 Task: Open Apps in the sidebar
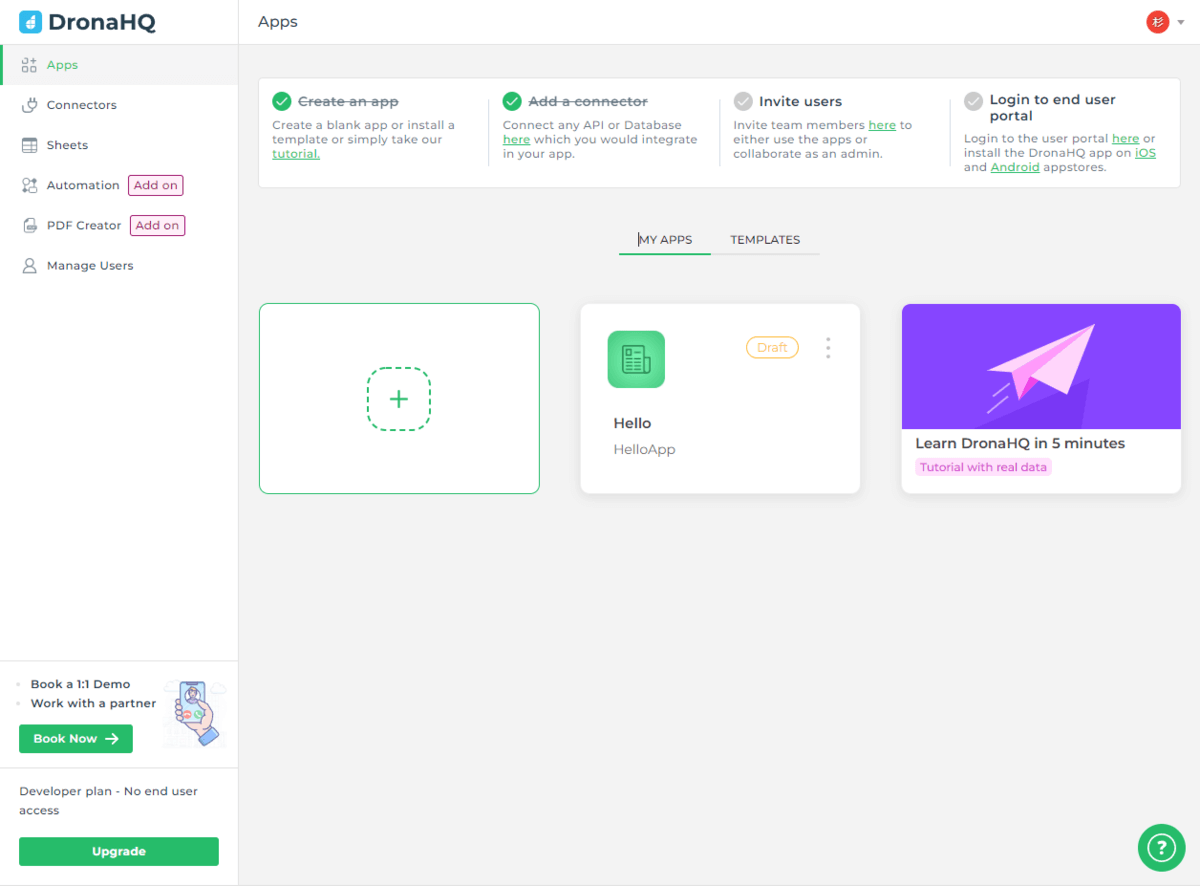(119, 65)
